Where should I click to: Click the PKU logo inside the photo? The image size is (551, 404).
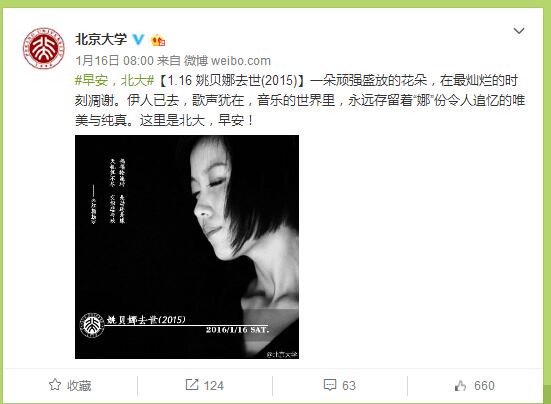pos(91,325)
